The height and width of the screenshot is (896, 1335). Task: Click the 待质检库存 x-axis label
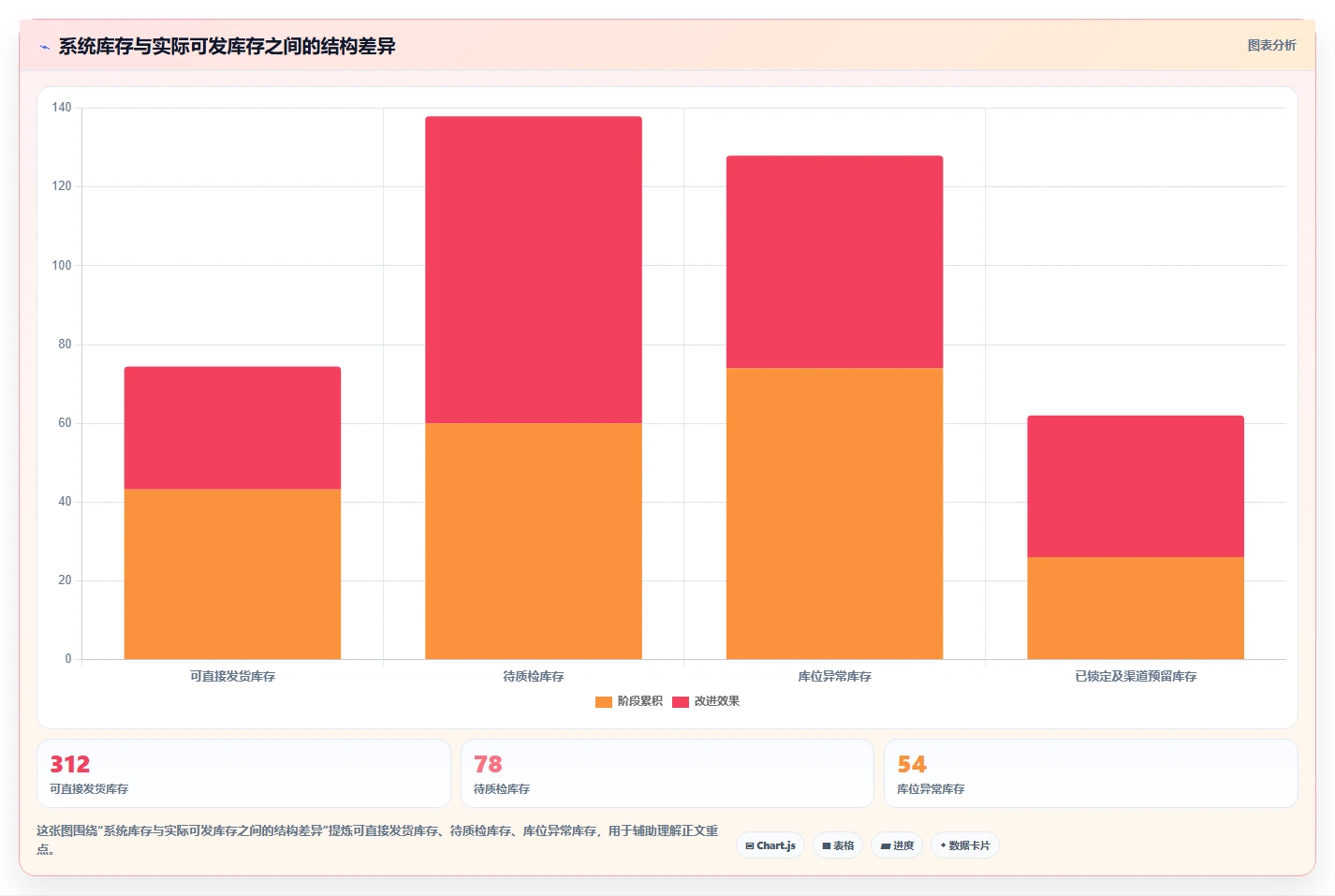534,676
